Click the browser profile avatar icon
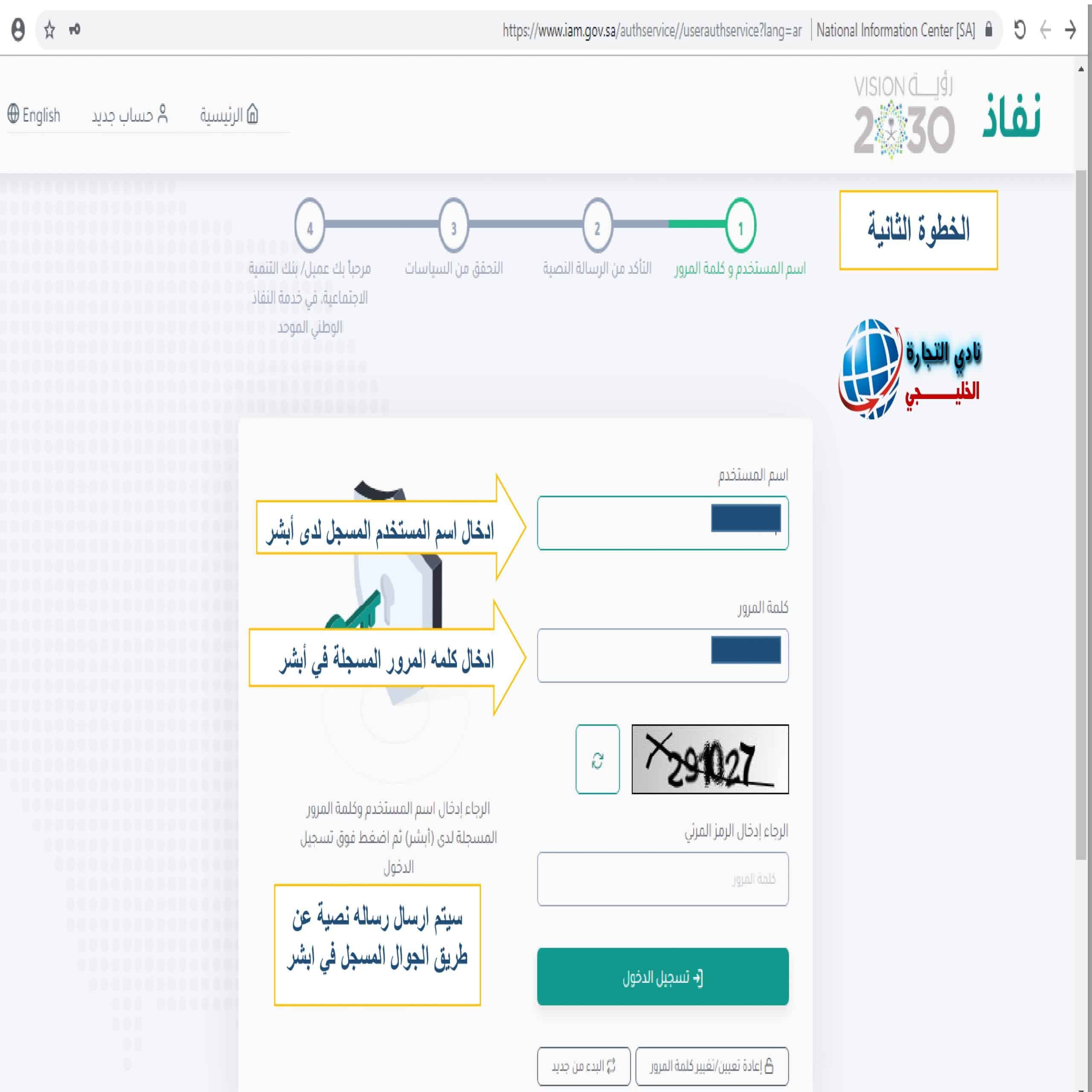Viewport: 1092px width, 1092px height. 18,29
